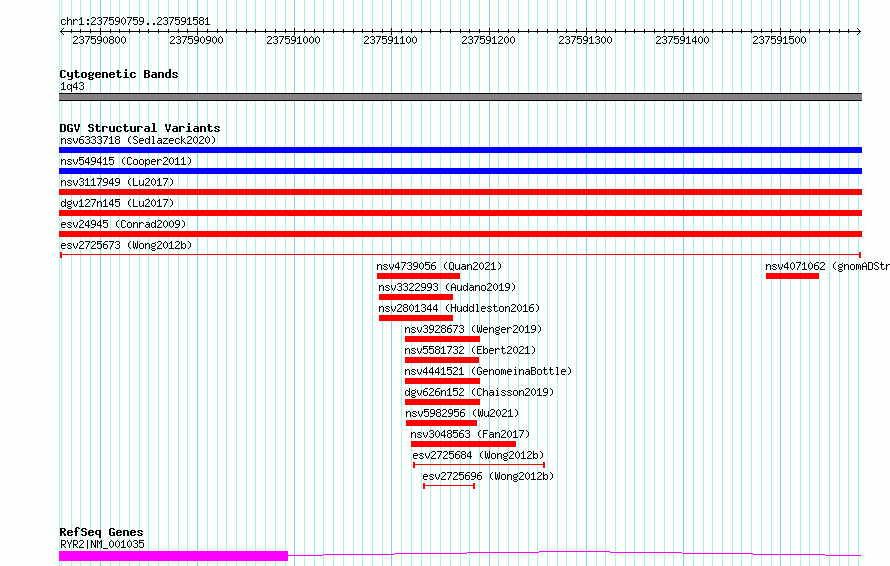
Task: Click the thin red line of esv2725673
Action: pyautogui.click(x=460, y=255)
